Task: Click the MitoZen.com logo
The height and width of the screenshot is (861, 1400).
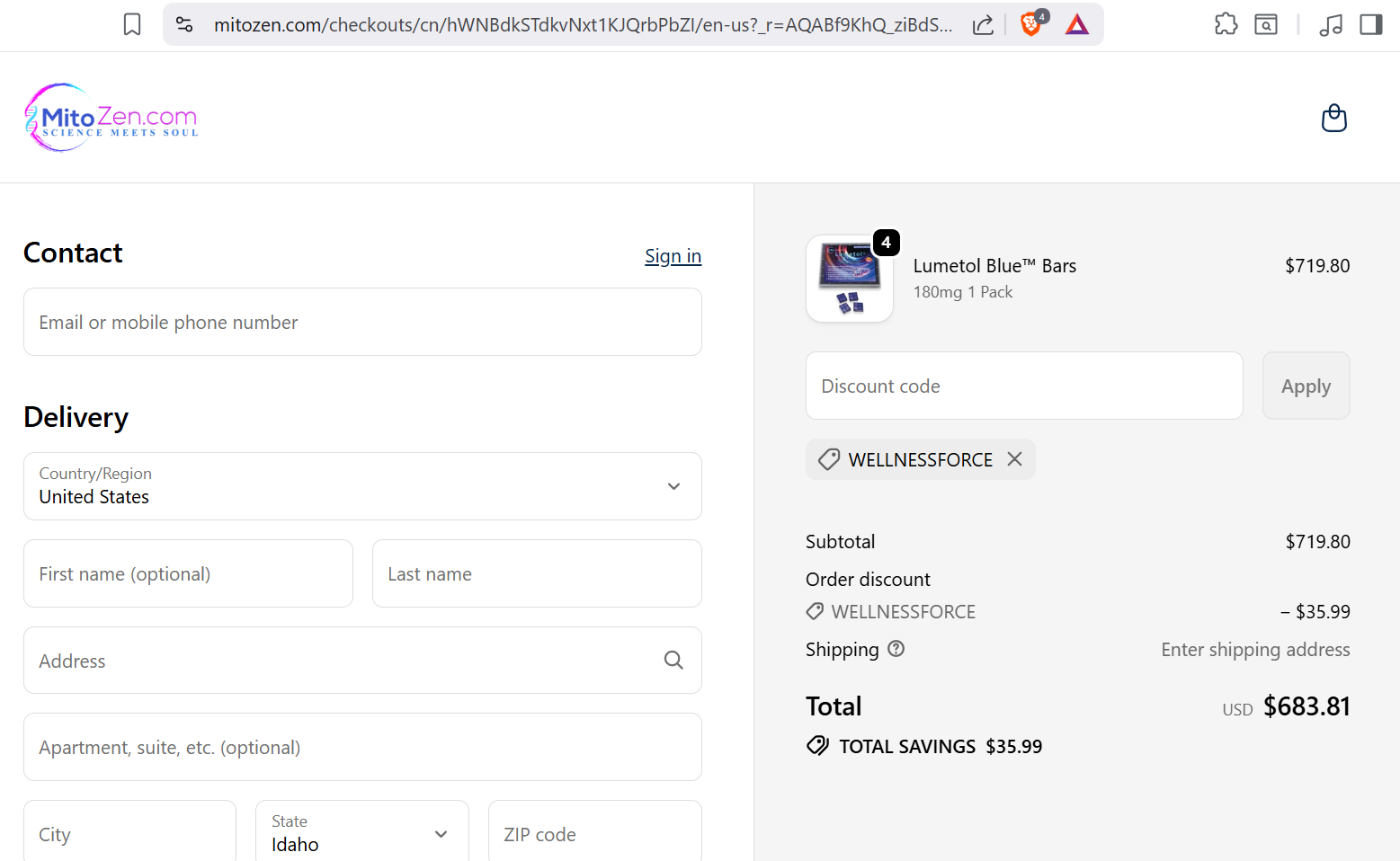Action: coord(111,118)
